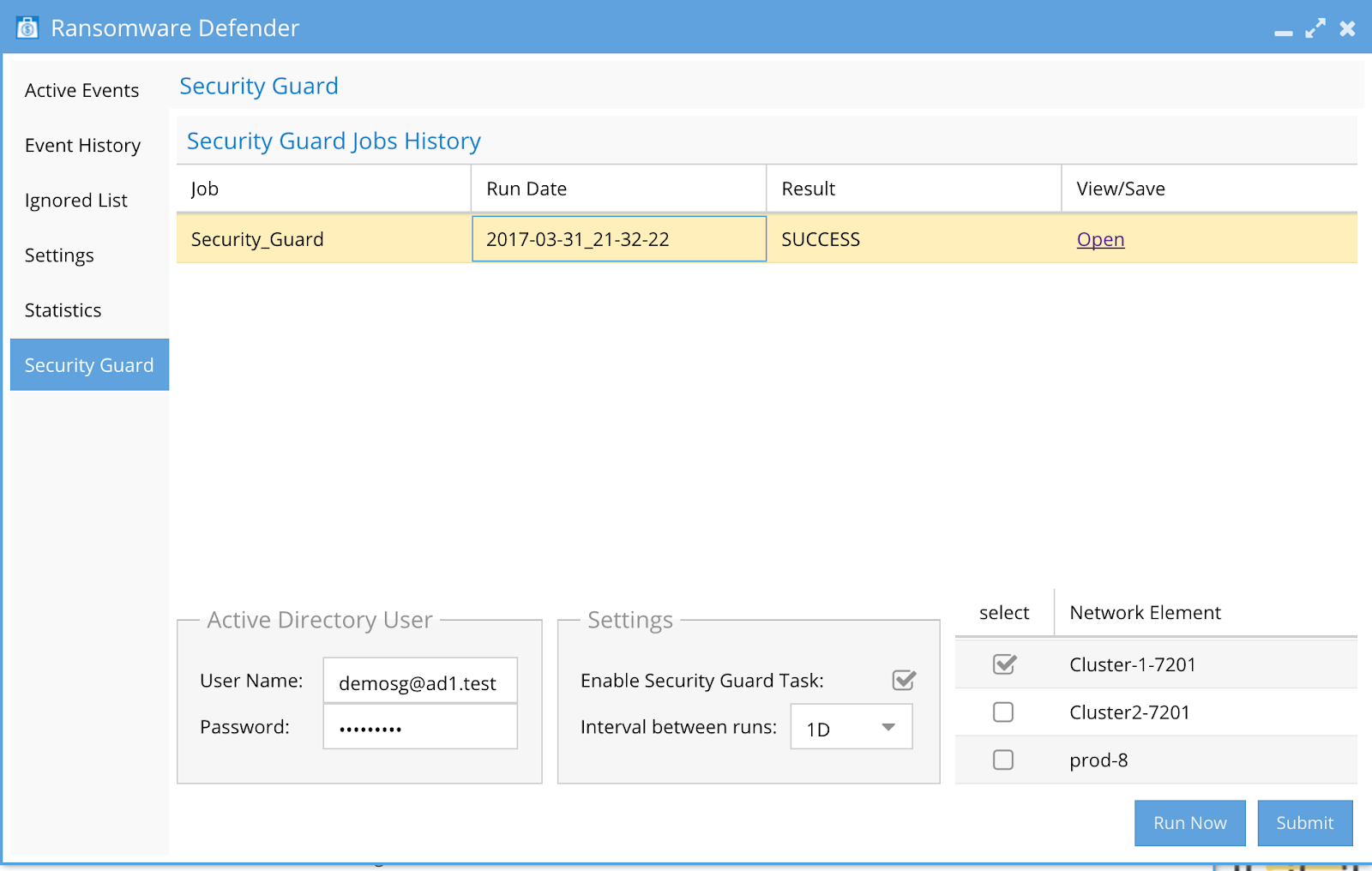View the Statistics page
Viewport: 1372px width, 871px height.
[x=89, y=309]
